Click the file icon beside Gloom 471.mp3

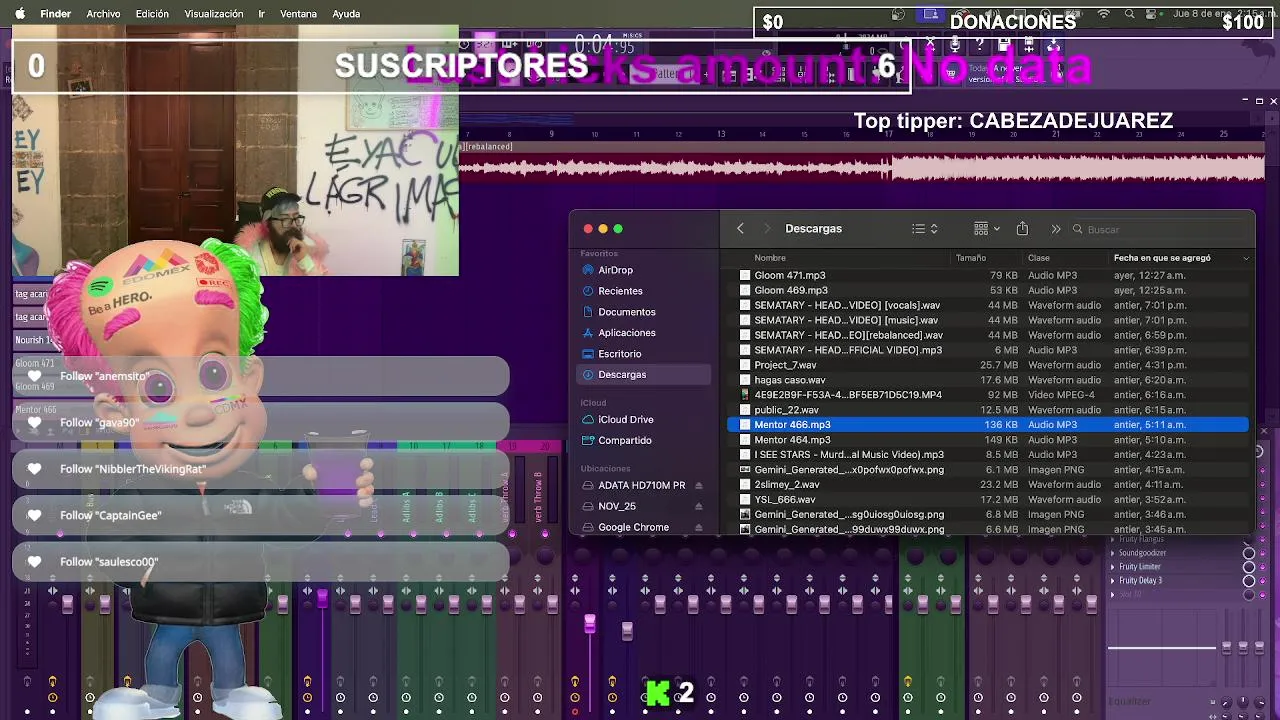[x=745, y=275]
